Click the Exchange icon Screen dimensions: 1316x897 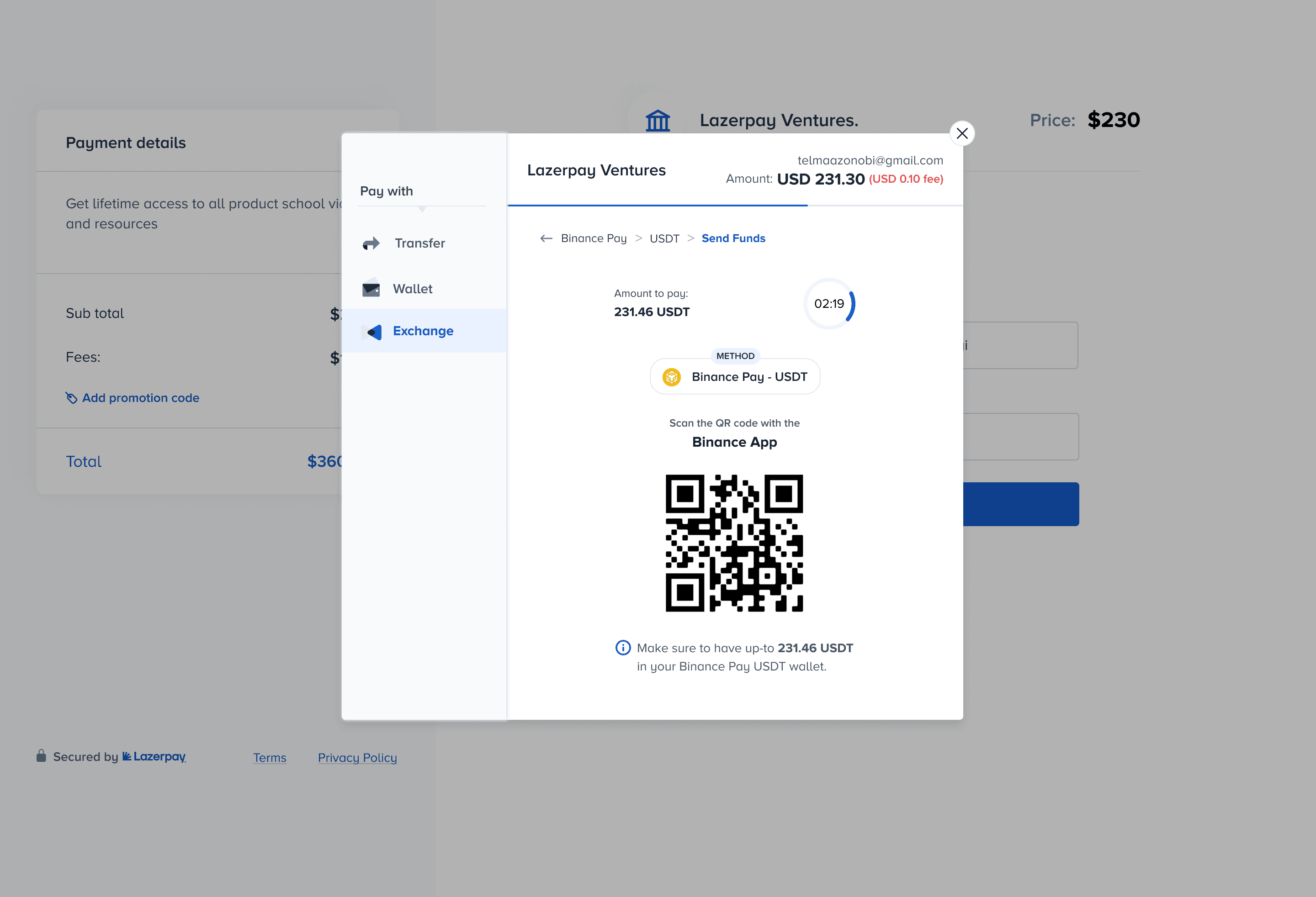click(372, 332)
